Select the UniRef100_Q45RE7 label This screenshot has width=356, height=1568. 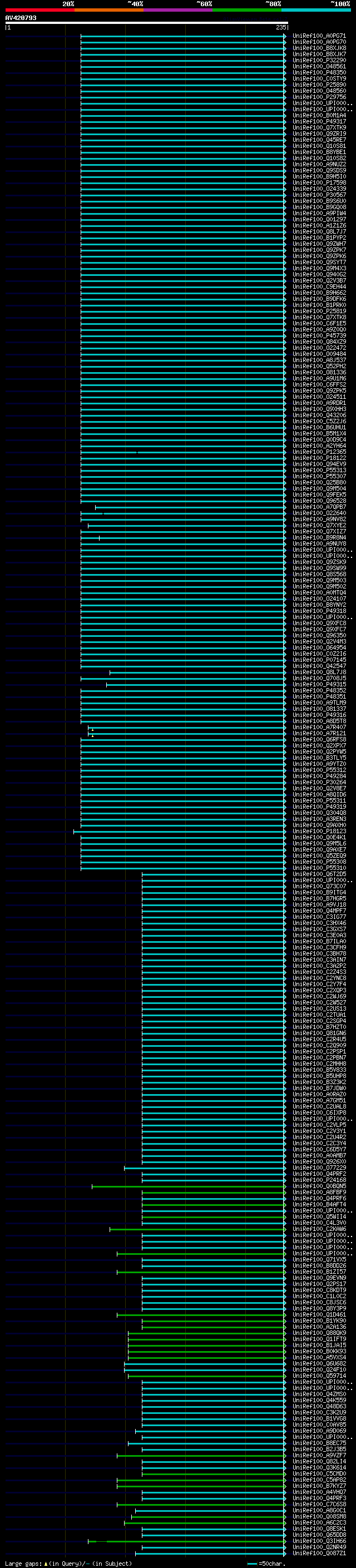[x=319, y=140]
